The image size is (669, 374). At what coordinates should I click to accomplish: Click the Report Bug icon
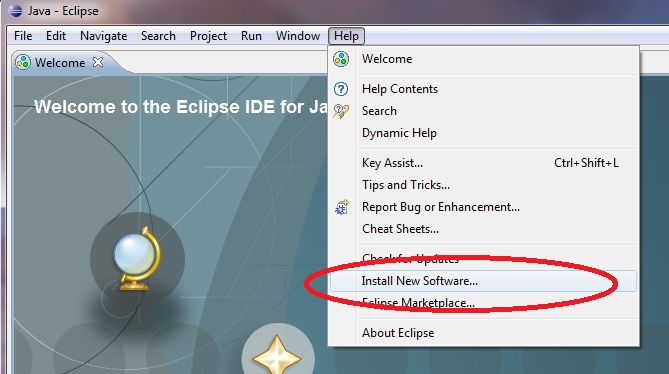click(x=341, y=207)
